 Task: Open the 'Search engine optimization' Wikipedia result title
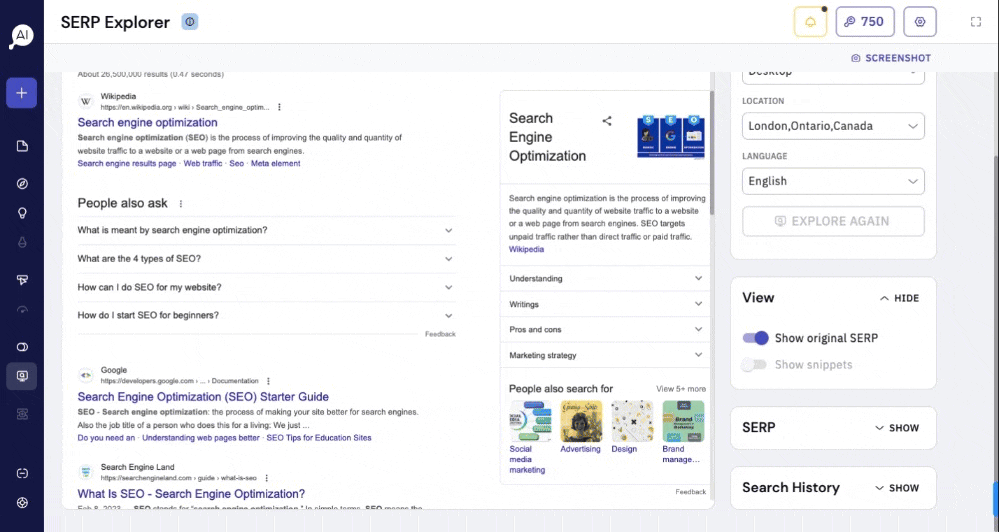point(147,122)
